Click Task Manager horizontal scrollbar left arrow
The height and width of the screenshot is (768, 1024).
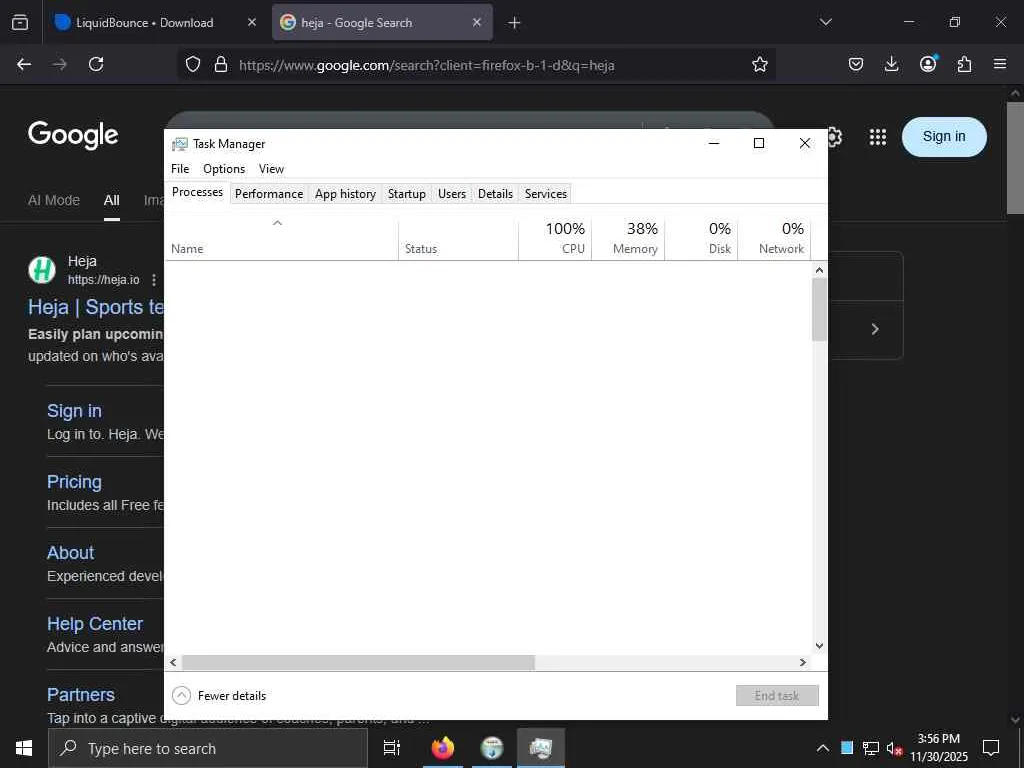(173, 662)
